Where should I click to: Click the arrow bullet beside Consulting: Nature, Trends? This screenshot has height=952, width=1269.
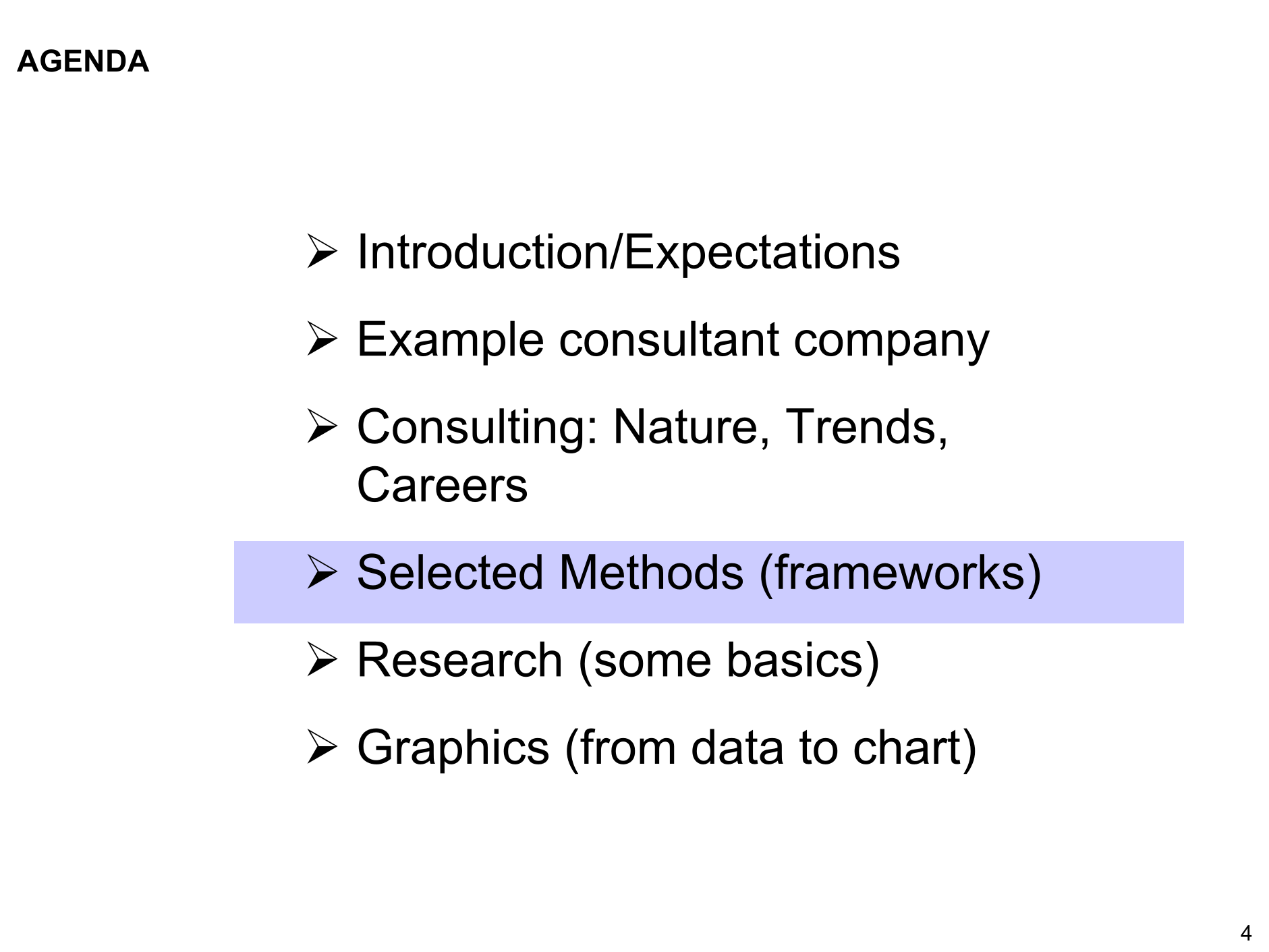pos(322,426)
